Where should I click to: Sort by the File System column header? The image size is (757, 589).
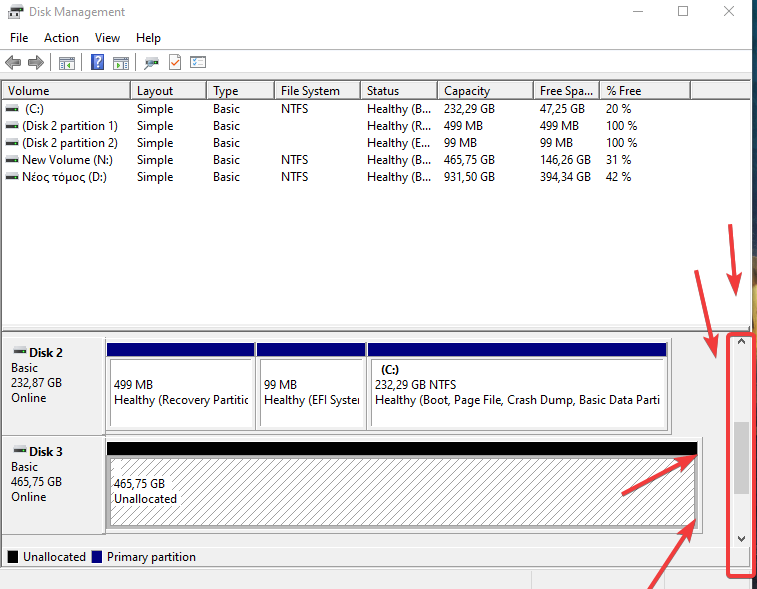coord(318,91)
